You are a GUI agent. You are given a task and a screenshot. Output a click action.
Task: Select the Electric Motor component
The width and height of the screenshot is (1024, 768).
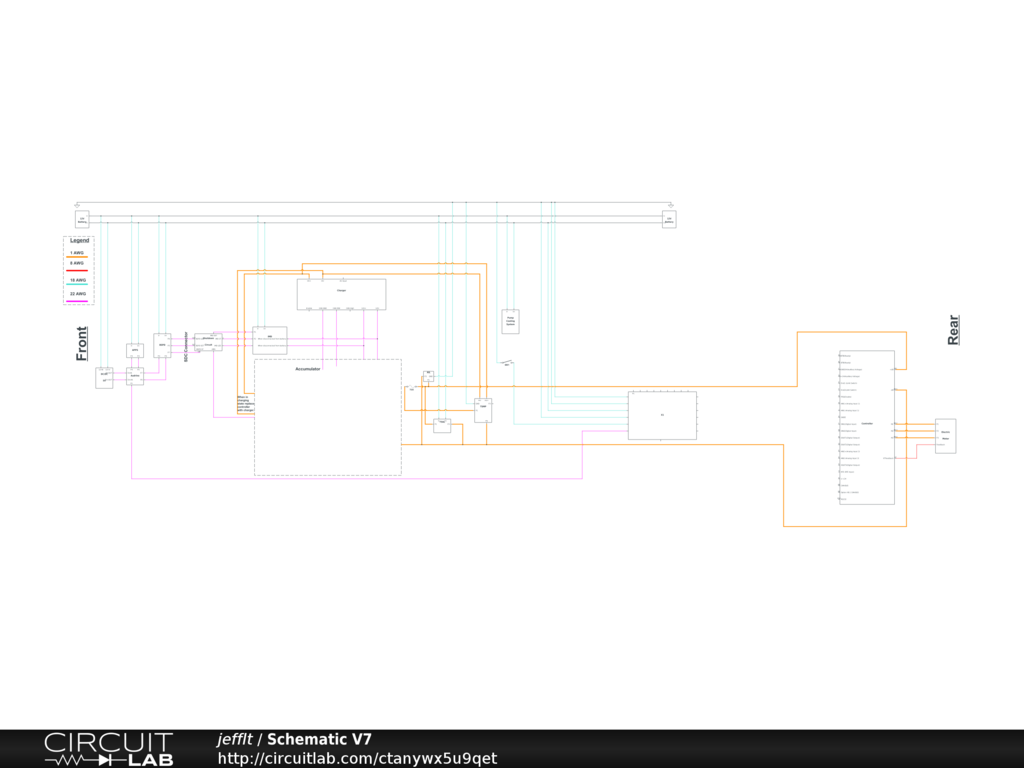click(945, 435)
